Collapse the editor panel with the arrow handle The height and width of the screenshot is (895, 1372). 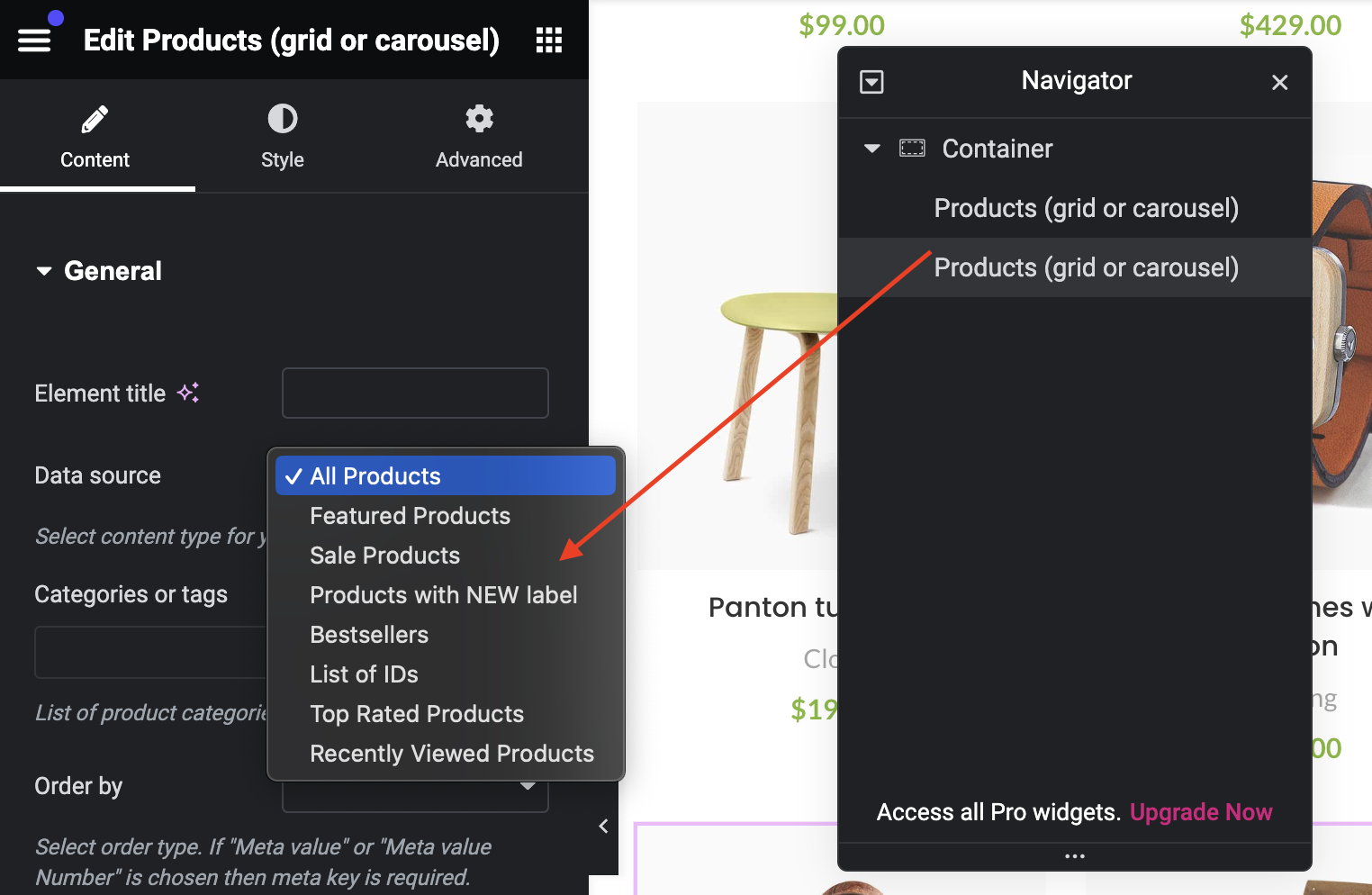click(x=603, y=826)
